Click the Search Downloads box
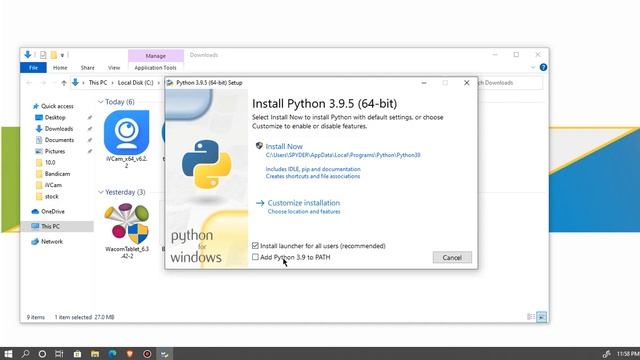Screen dimensions: 640x360 (x=510, y=83)
